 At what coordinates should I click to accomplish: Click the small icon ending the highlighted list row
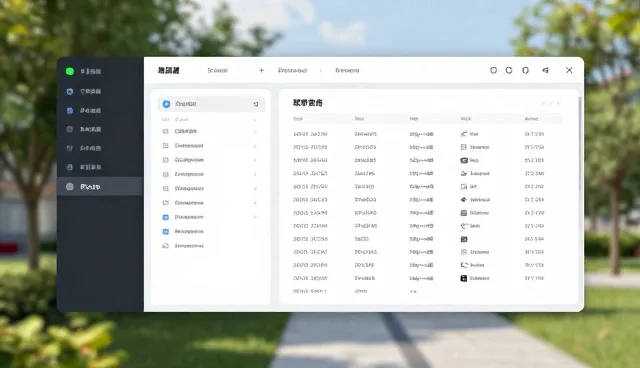coord(256,104)
